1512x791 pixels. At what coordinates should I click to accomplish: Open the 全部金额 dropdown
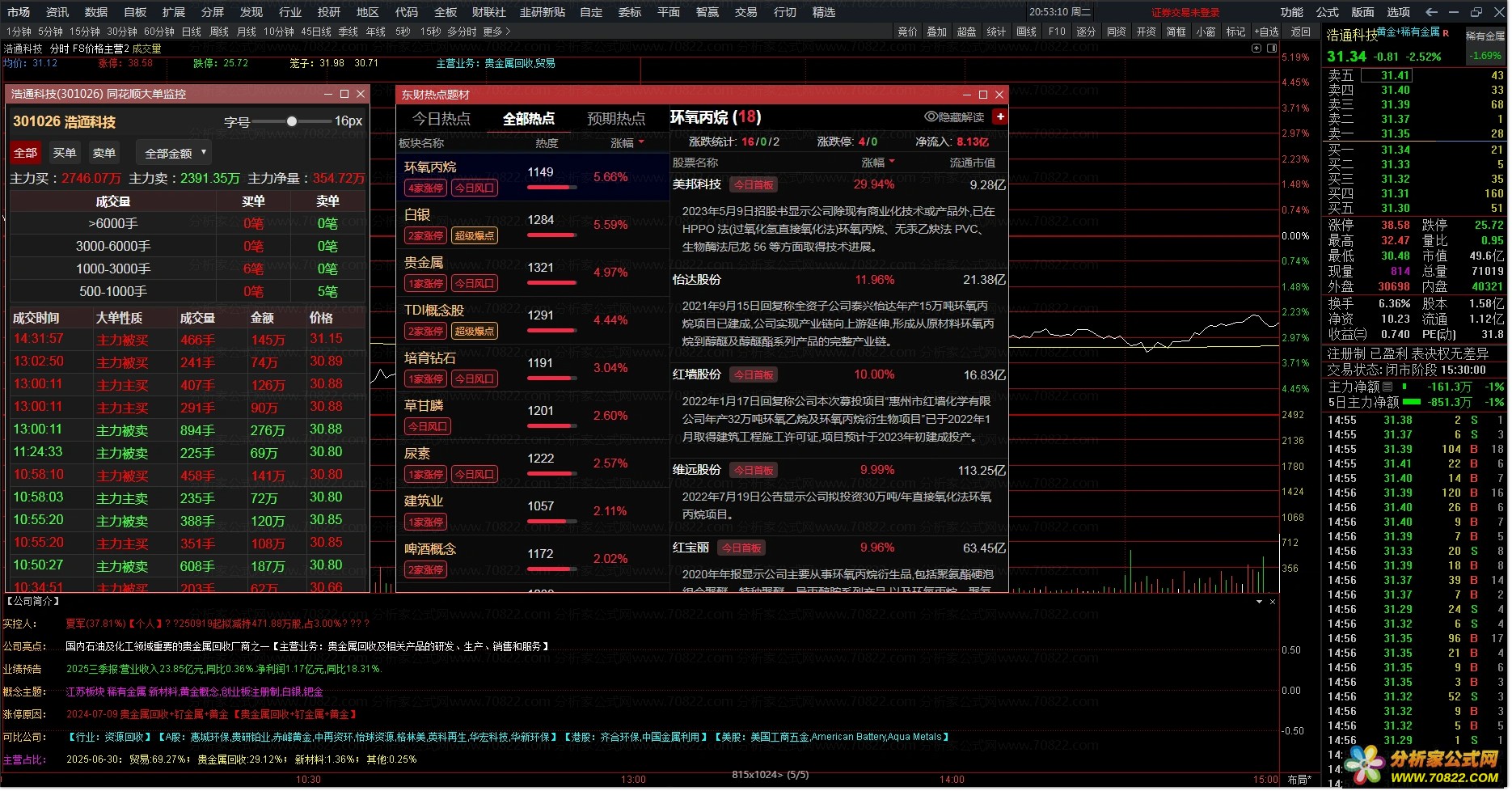[x=175, y=153]
